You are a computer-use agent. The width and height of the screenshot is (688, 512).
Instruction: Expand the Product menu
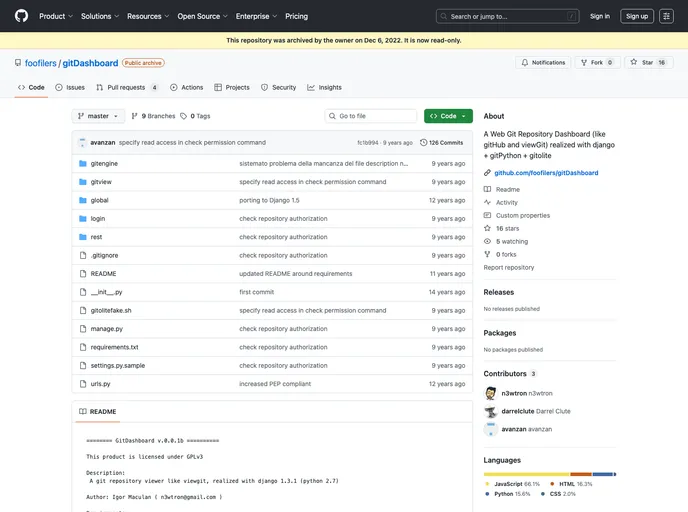tap(56, 16)
